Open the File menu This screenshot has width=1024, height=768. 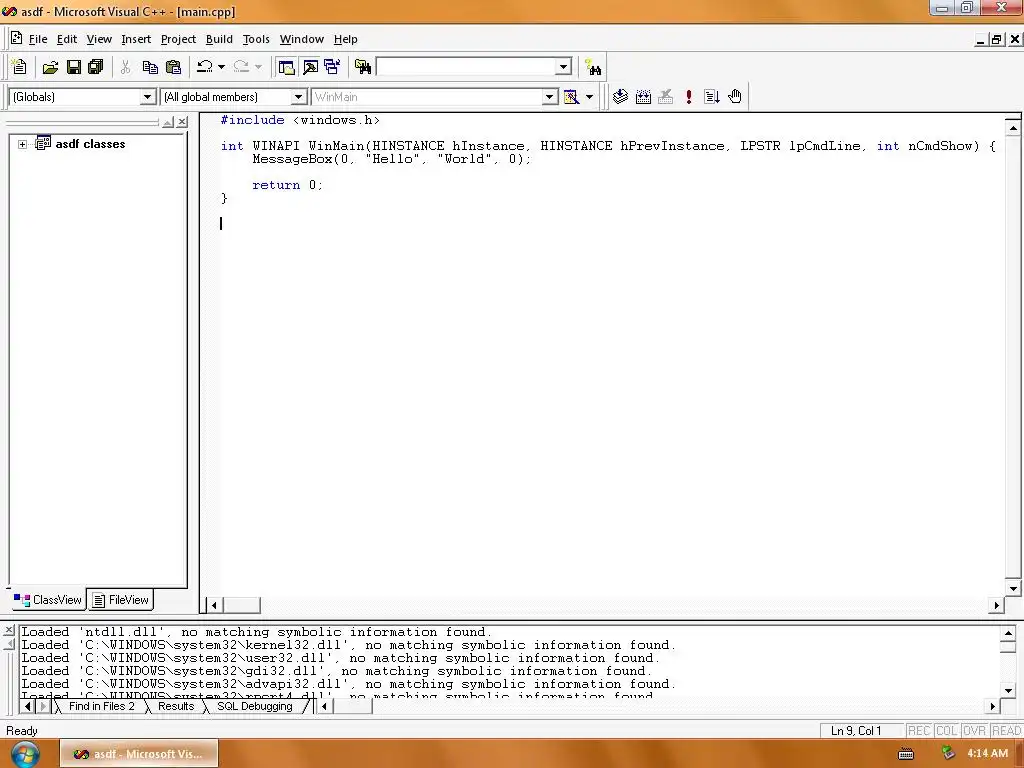click(x=37, y=39)
